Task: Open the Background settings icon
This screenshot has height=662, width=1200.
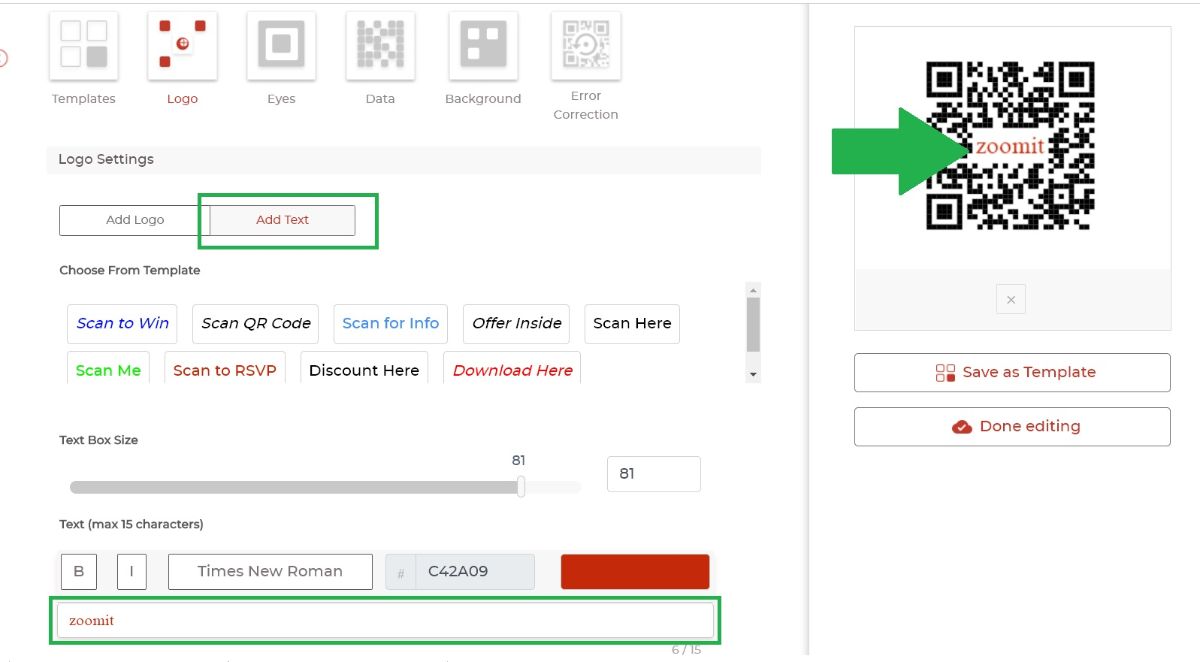Action: click(x=483, y=45)
